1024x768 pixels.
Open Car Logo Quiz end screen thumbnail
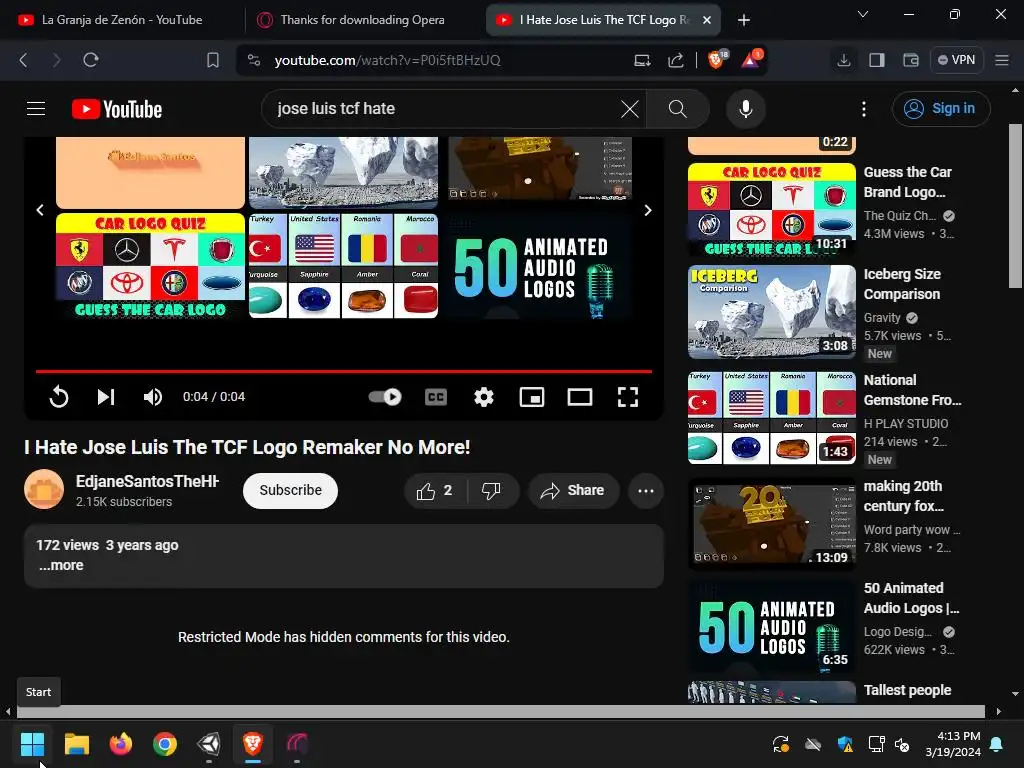[x=150, y=266]
